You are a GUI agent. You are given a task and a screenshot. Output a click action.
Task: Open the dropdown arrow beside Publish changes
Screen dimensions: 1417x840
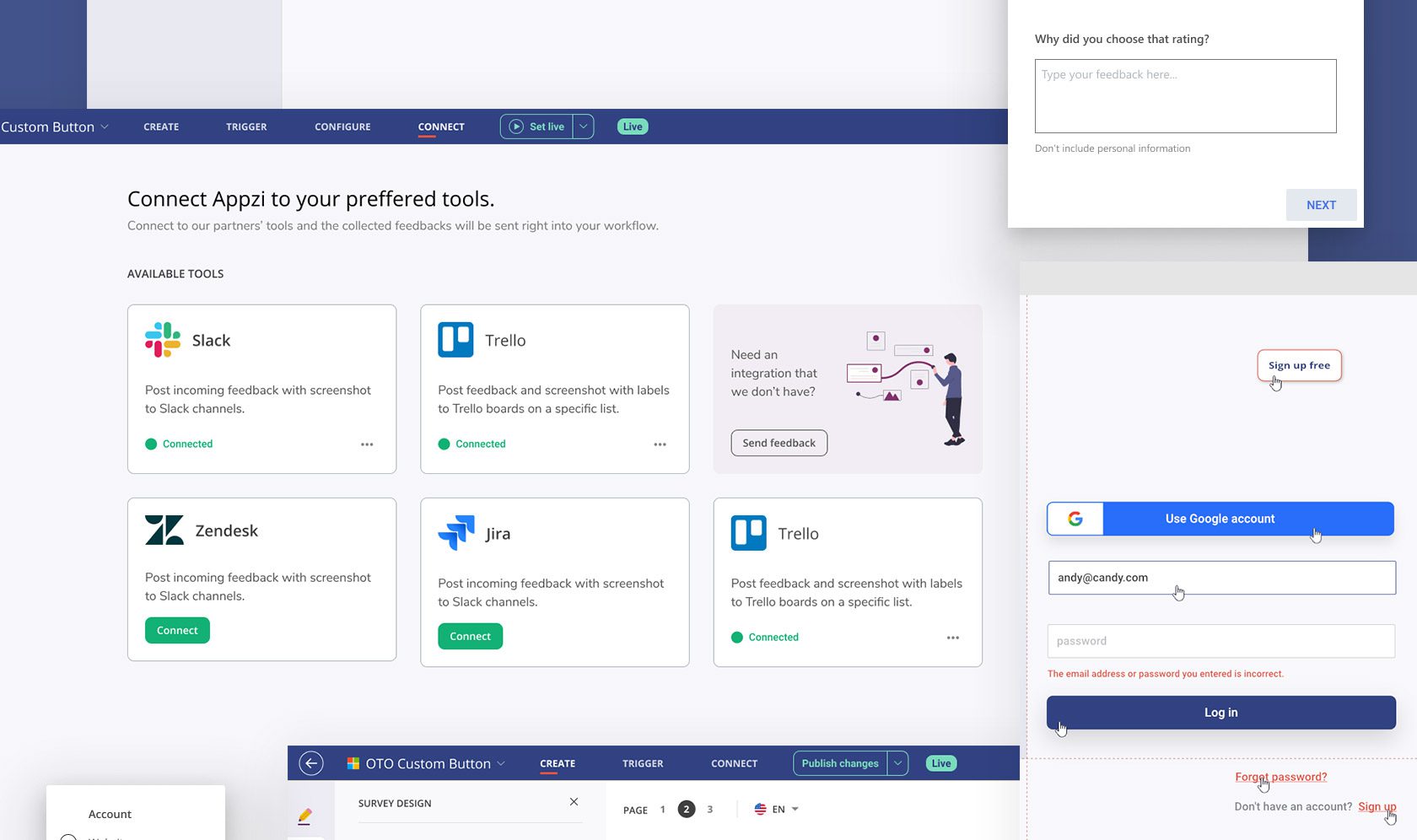pyautogui.click(x=897, y=763)
